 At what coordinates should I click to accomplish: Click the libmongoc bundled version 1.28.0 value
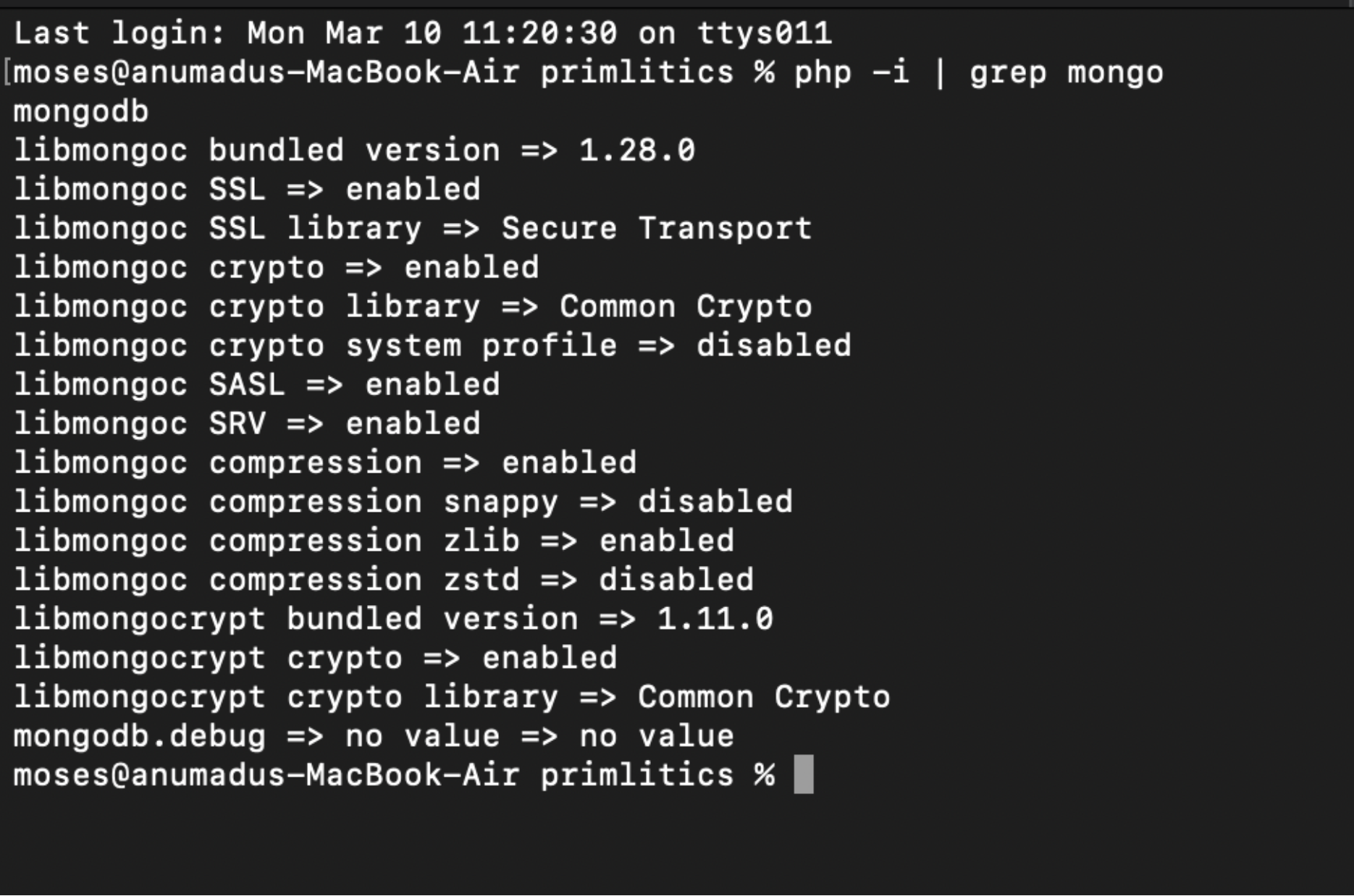coord(637,151)
